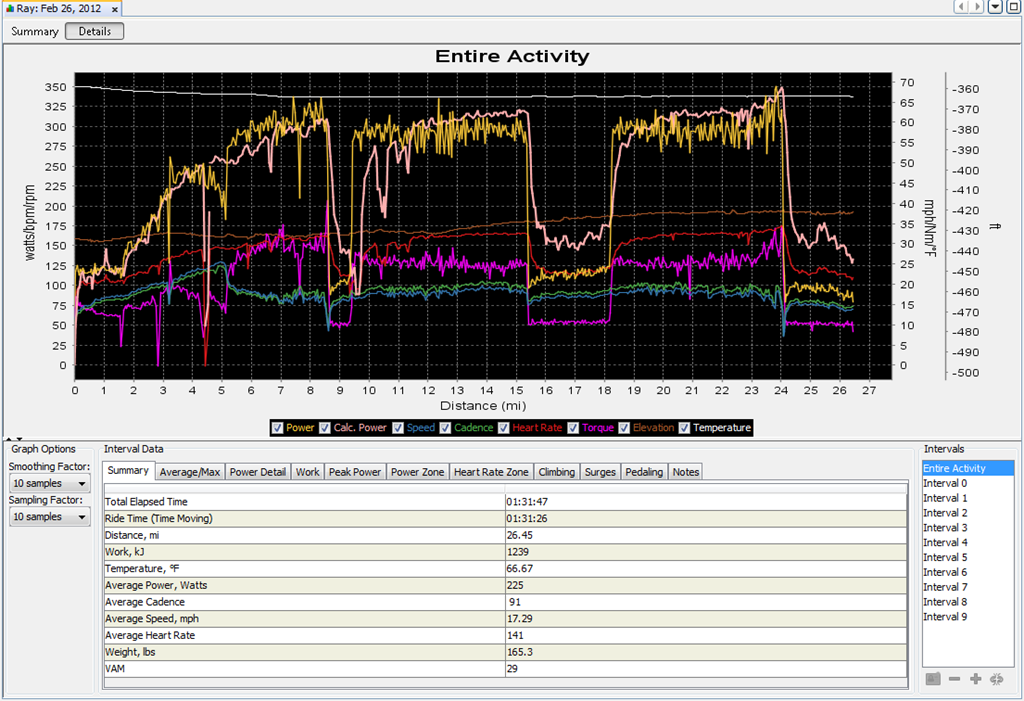Open the Sampling Factor dropdown
1024x701 pixels.
pyautogui.click(x=50, y=517)
